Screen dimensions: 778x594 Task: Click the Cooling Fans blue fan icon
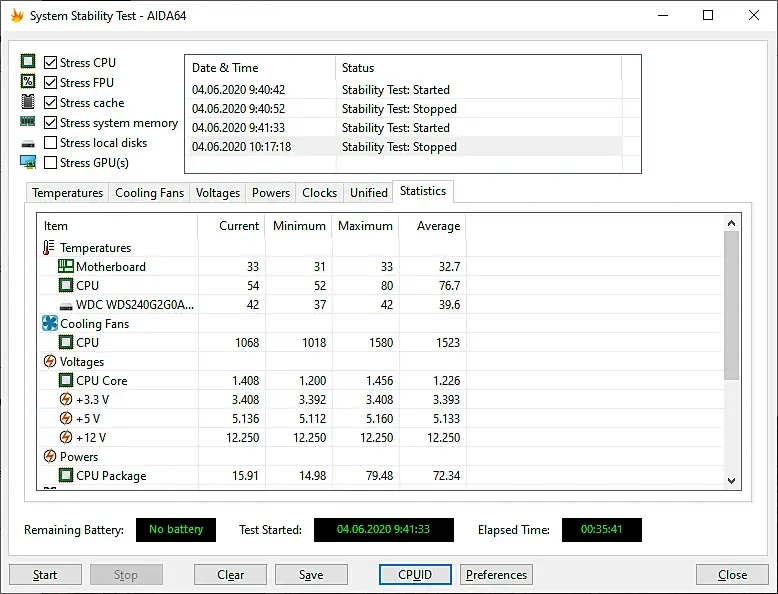tap(50, 323)
